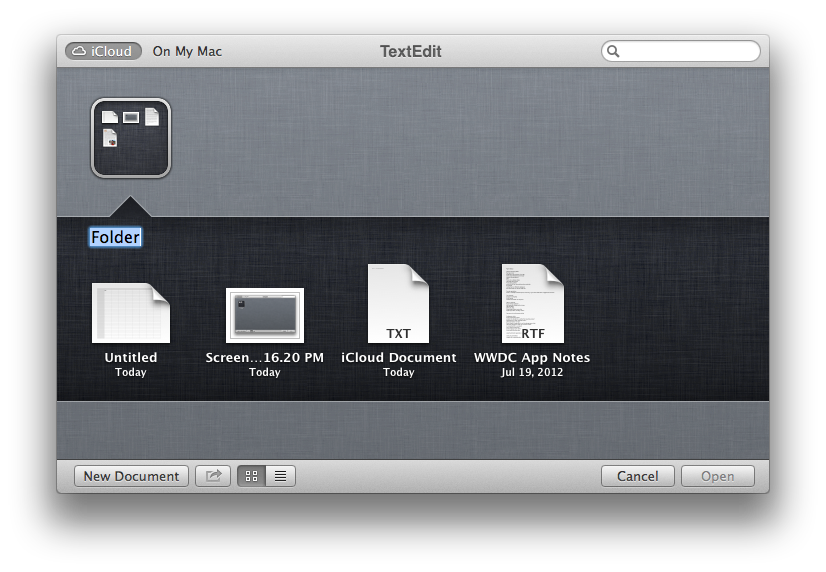Click the Screen...16.20 PM file name
Screen dimensions: 826x572
tap(264, 357)
